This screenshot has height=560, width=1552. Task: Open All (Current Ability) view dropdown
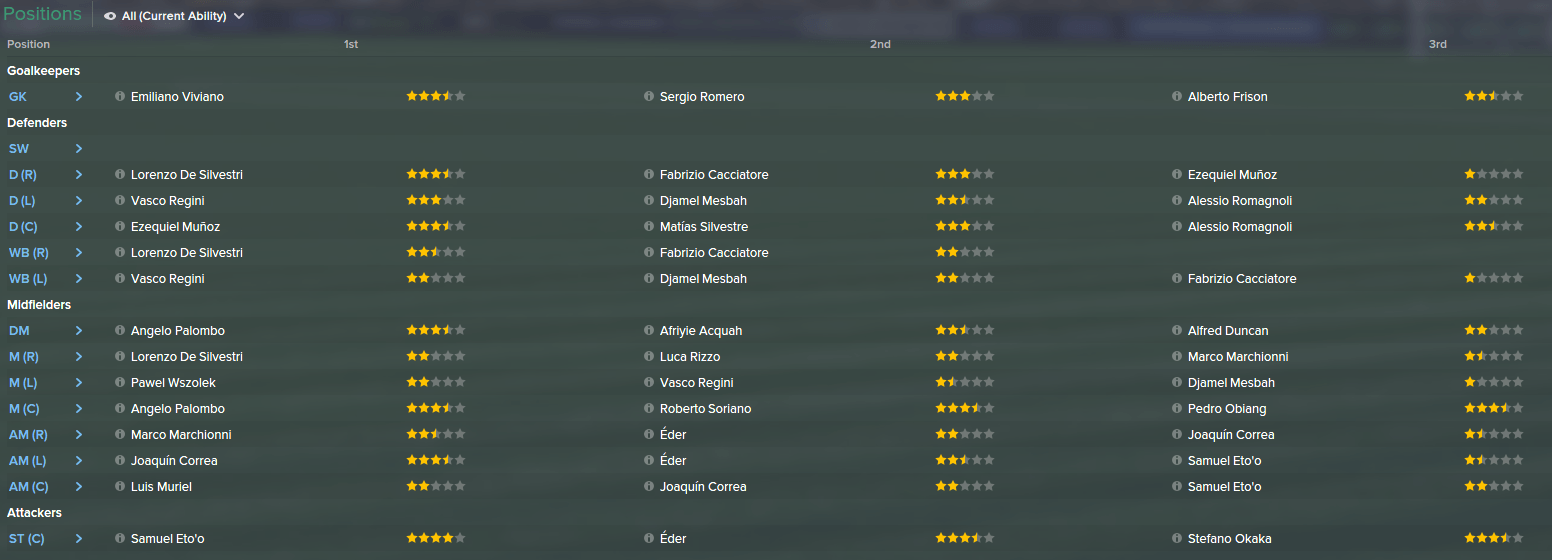(x=174, y=16)
